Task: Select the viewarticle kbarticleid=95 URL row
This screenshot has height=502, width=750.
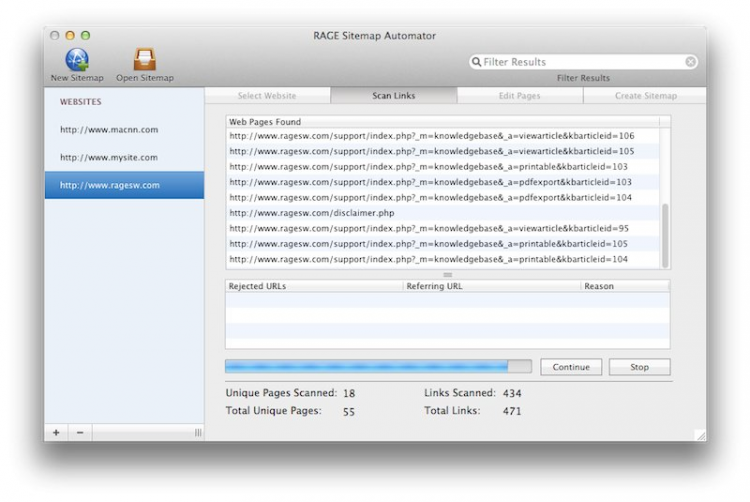Action: [x=442, y=228]
